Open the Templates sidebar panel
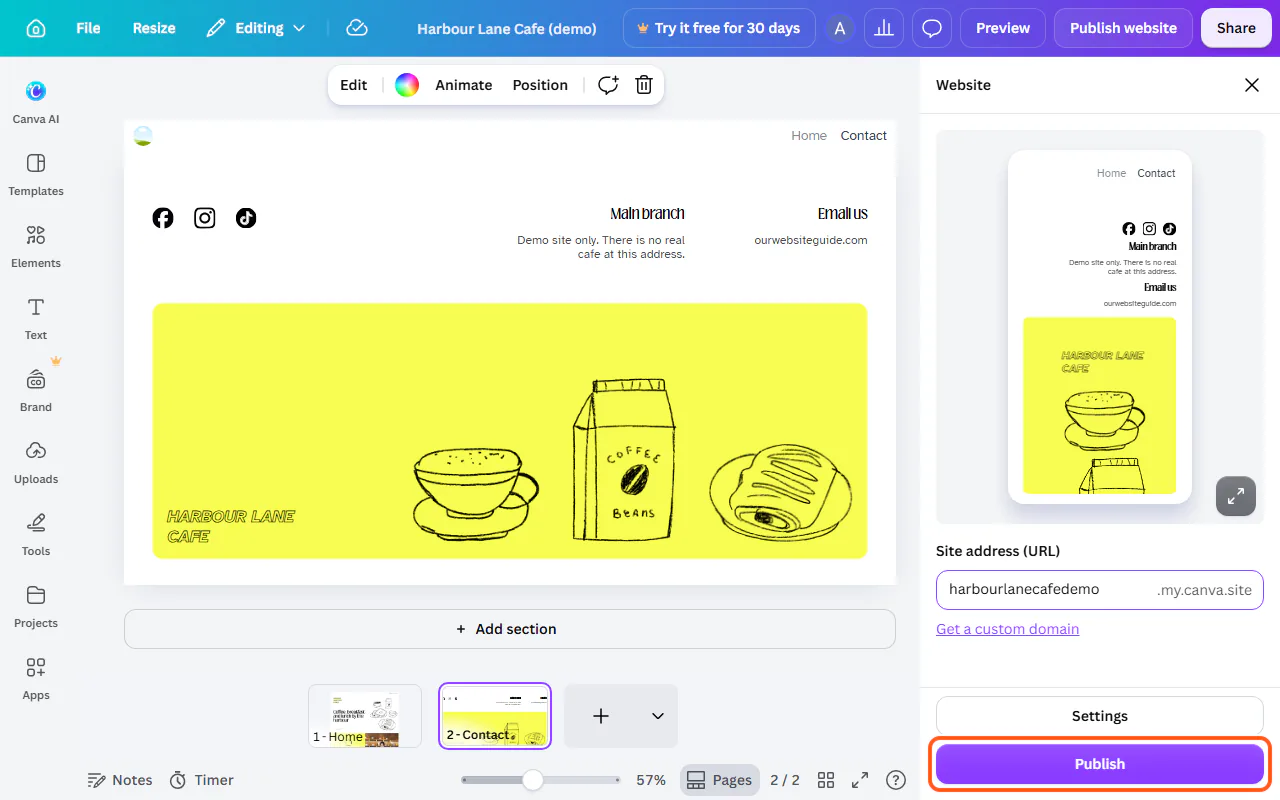 (36, 174)
